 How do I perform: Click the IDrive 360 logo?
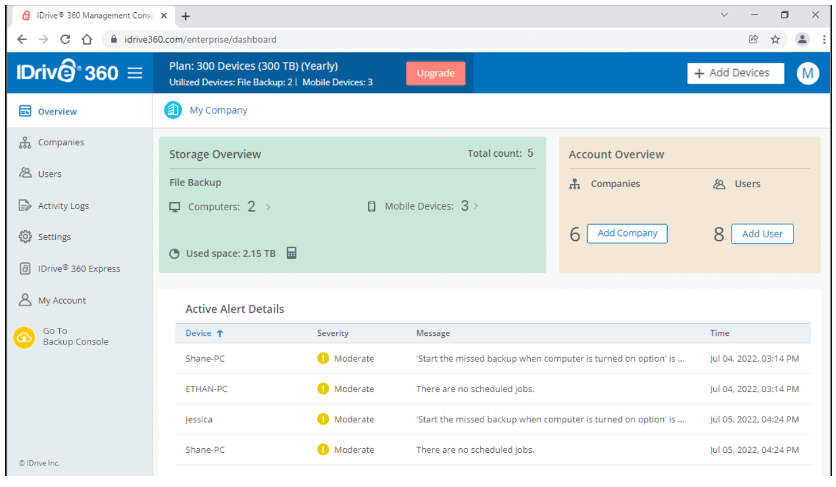[67, 71]
